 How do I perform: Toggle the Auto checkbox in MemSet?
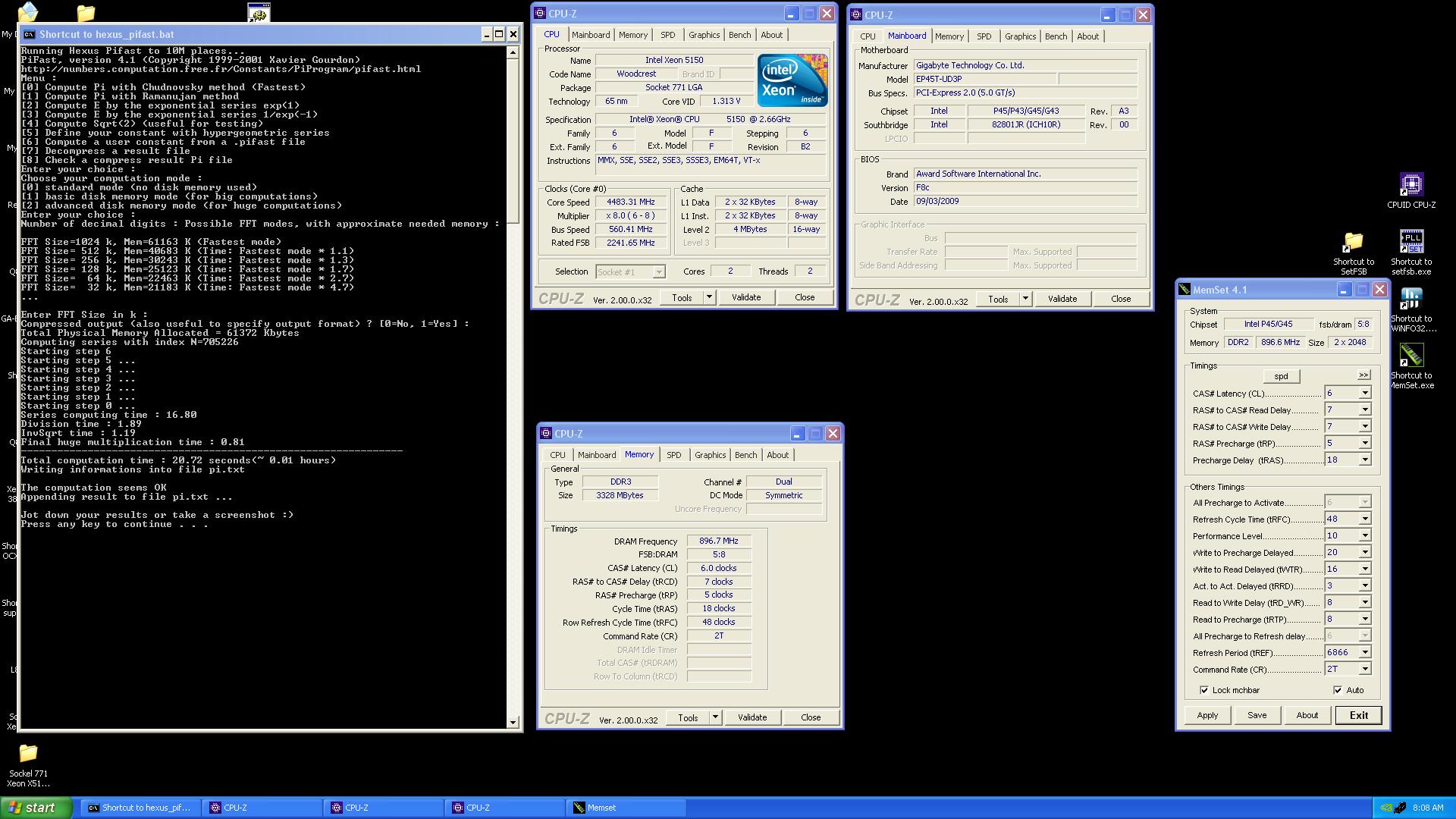[x=1338, y=690]
